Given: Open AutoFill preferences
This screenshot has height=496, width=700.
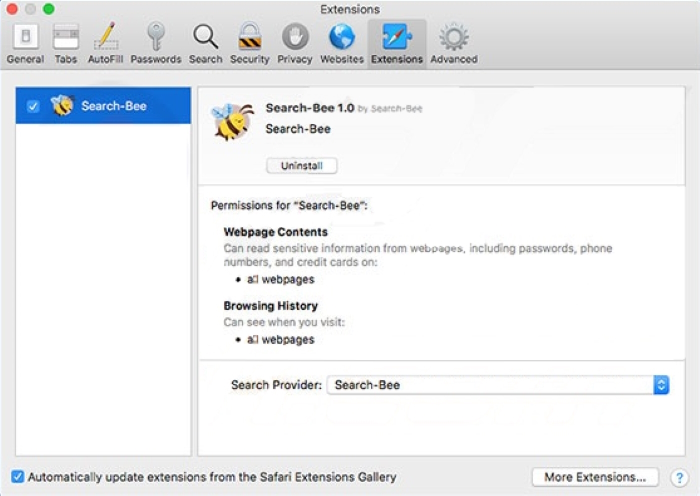Looking at the screenshot, I should tap(105, 43).
